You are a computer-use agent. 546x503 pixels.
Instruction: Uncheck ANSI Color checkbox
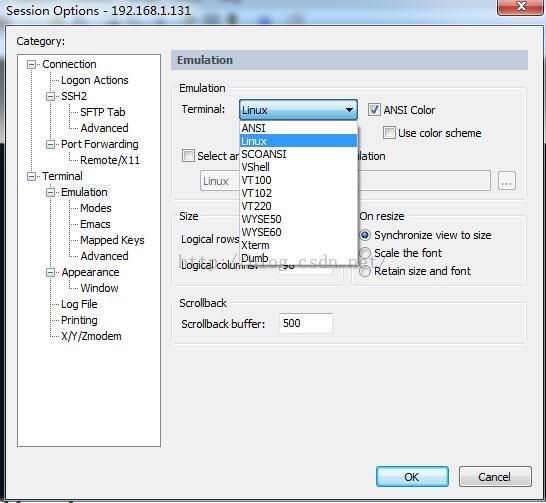pyautogui.click(x=374, y=110)
